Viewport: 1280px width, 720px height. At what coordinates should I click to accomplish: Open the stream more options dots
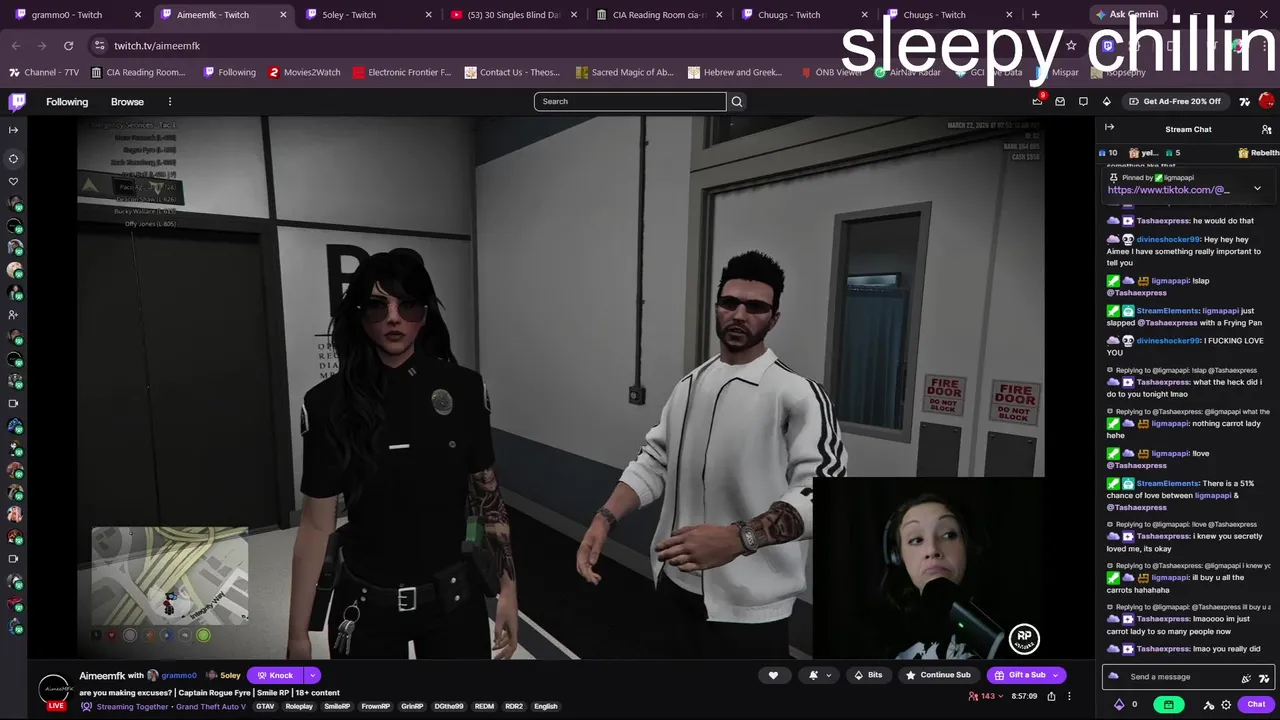pyautogui.click(x=1069, y=696)
